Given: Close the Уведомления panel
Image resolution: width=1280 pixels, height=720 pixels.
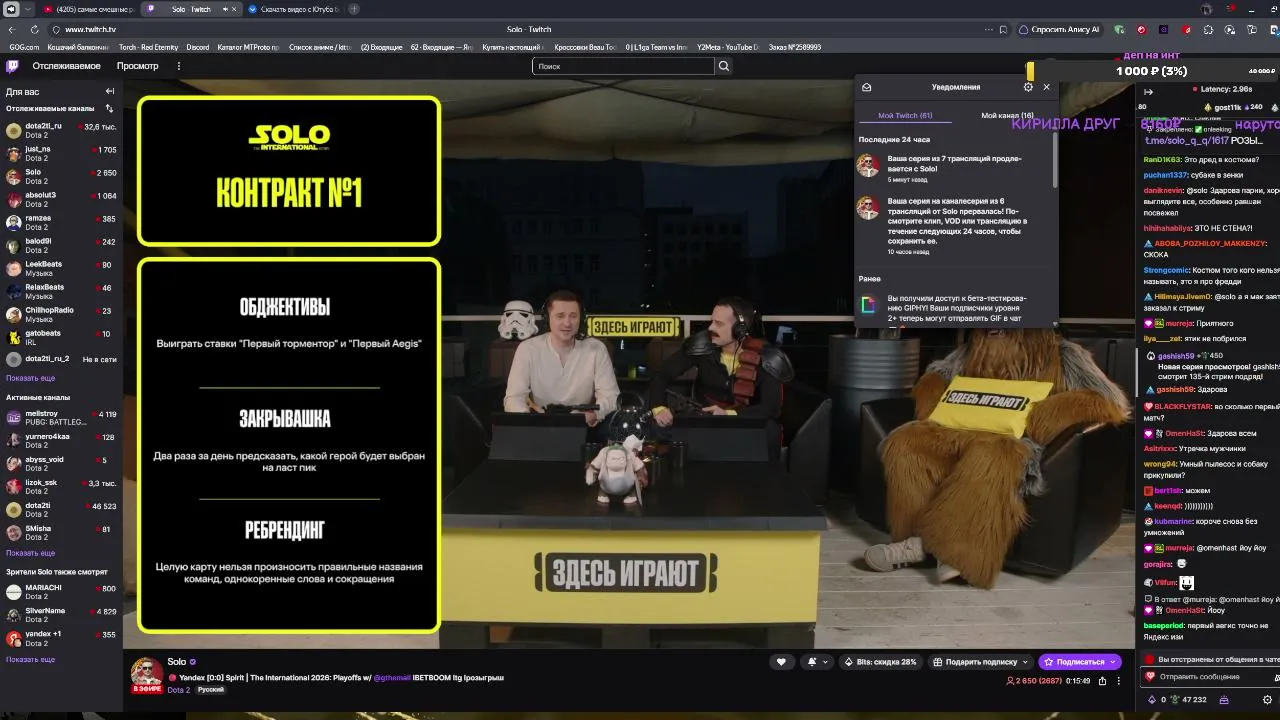Looking at the screenshot, I should (x=1047, y=87).
